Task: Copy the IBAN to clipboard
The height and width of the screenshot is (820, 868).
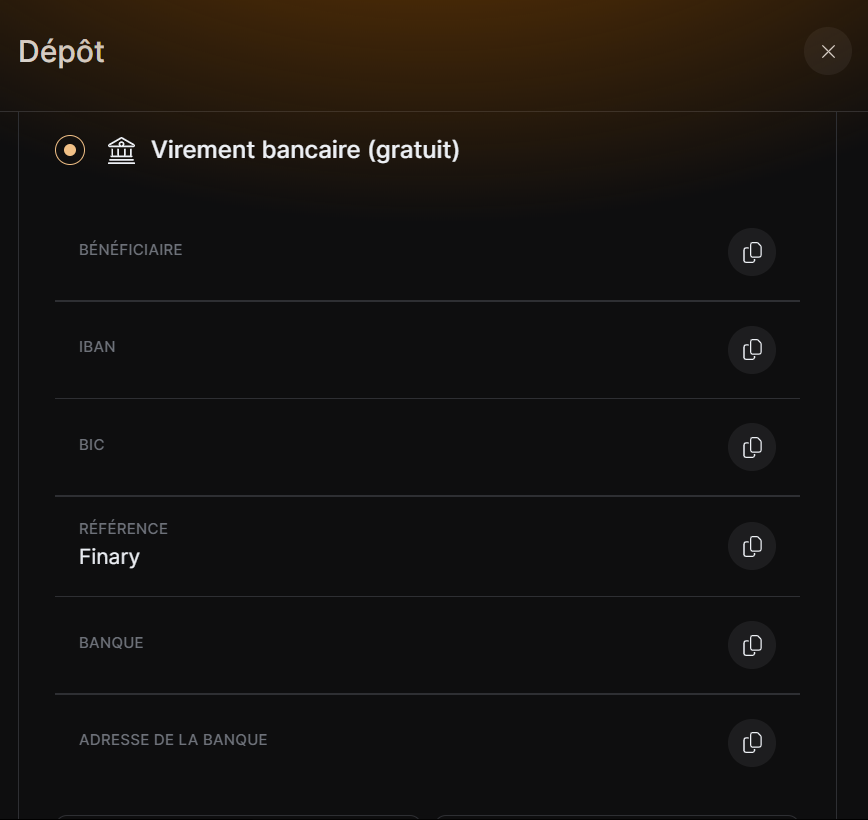Action: click(x=752, y=350)
